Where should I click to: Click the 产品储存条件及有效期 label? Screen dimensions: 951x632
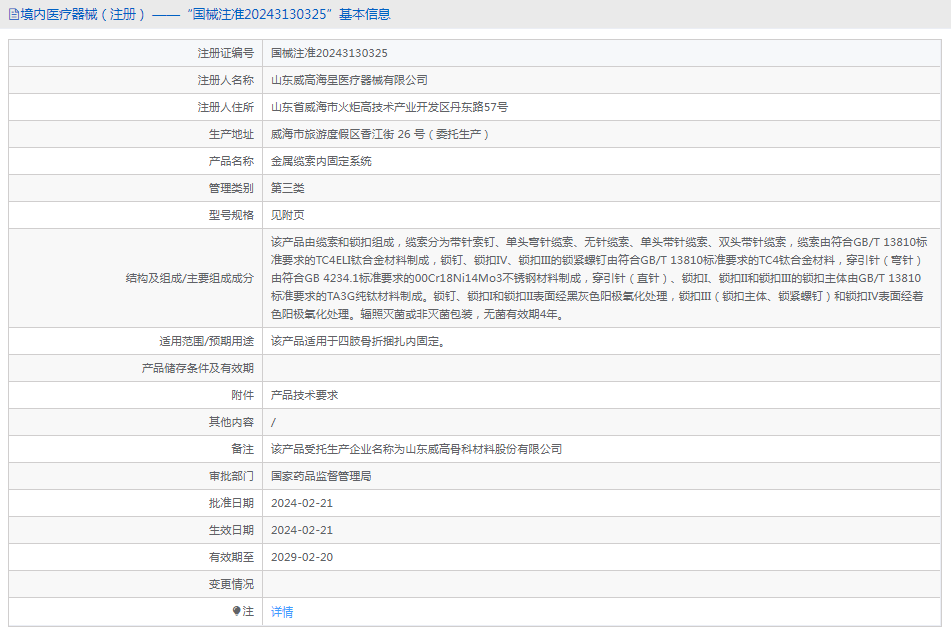tap(198, 368)
